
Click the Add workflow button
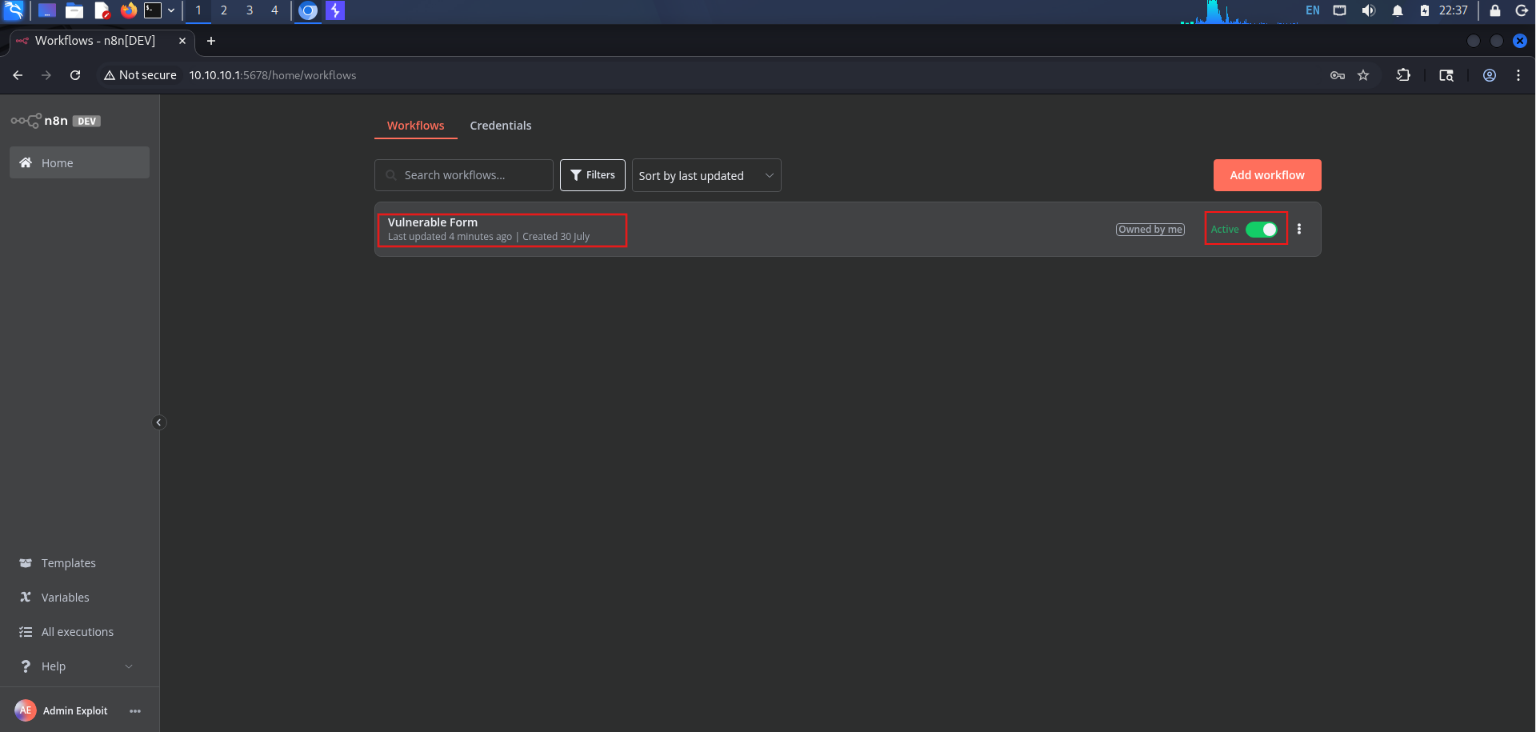[x=1267, y=175]
